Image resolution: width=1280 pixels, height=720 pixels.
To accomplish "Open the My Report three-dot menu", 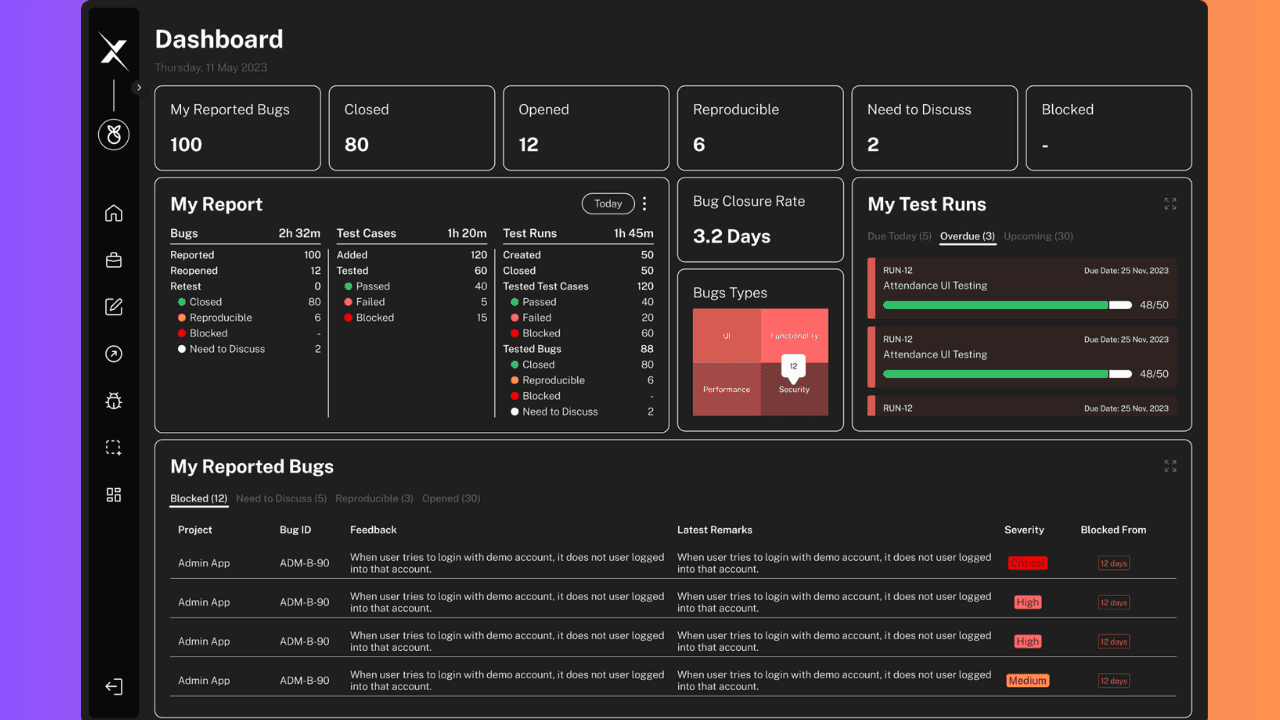I will tap(644, 204).
